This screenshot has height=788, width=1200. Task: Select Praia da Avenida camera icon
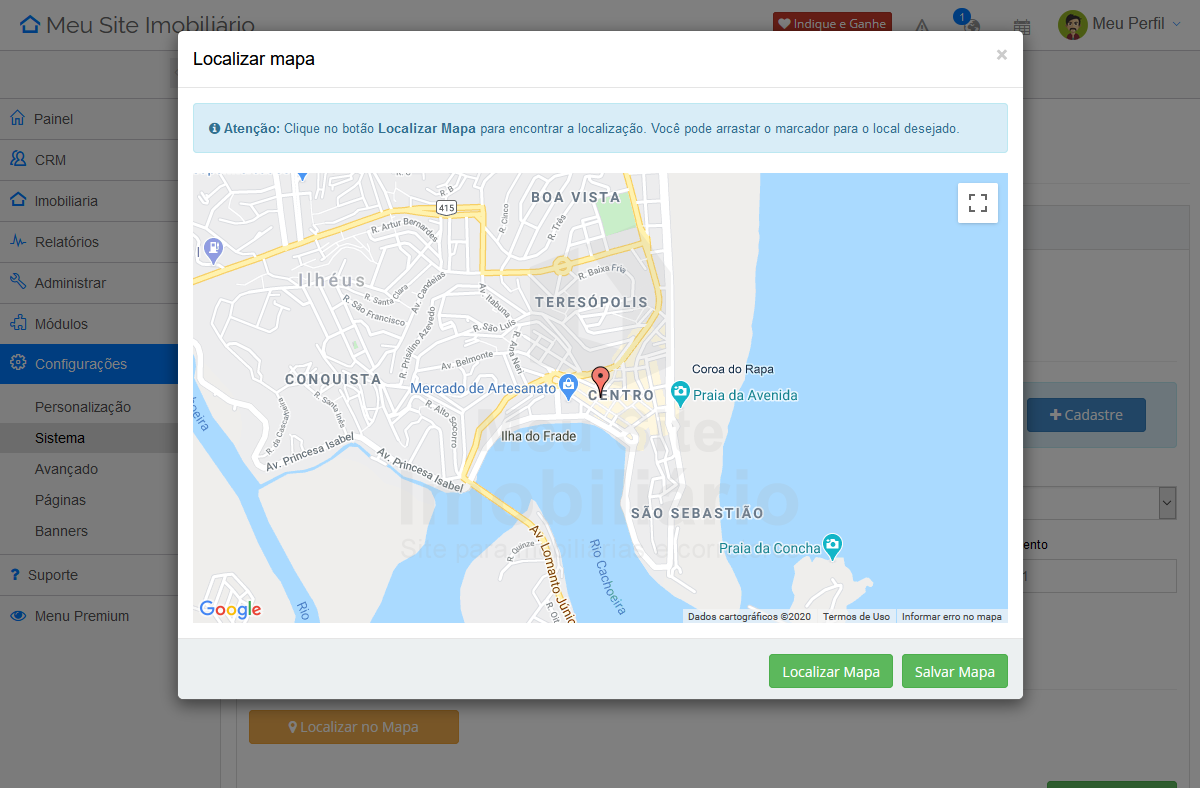680,394
